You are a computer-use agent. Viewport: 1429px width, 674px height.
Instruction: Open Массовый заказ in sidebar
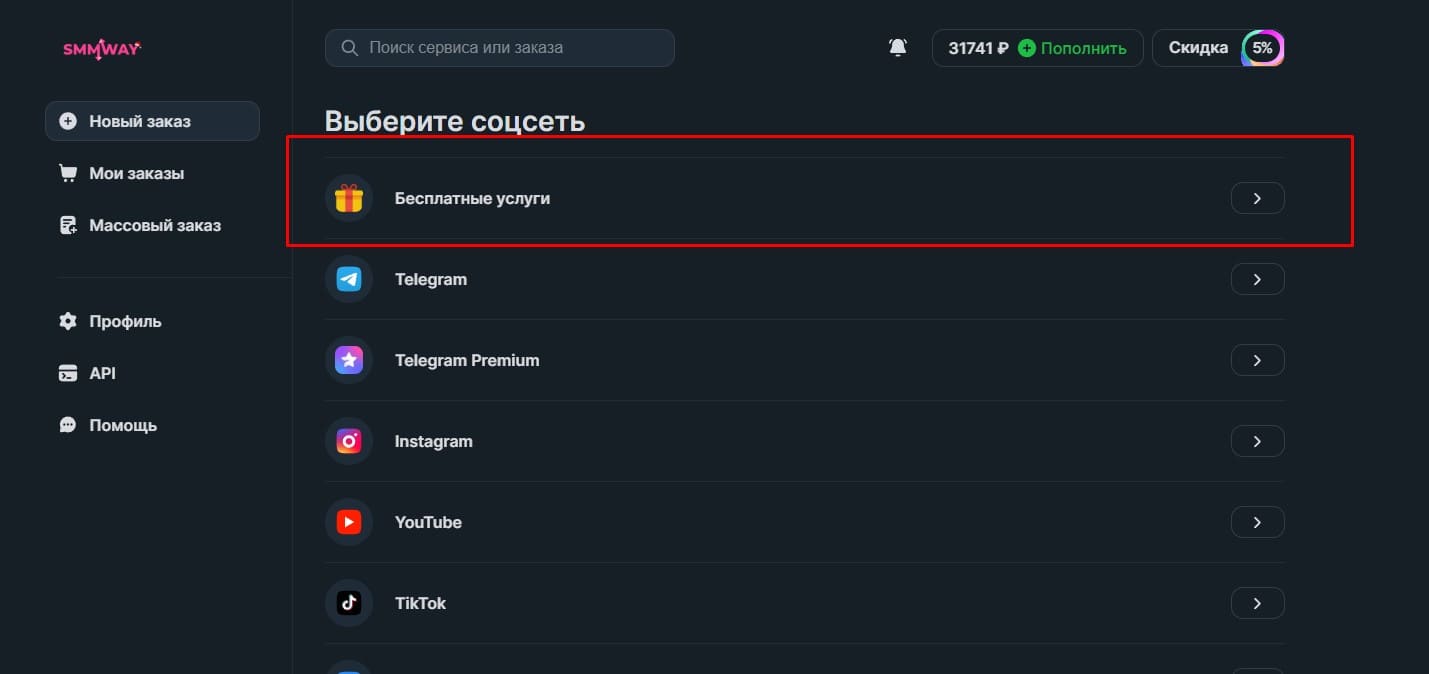155,225
